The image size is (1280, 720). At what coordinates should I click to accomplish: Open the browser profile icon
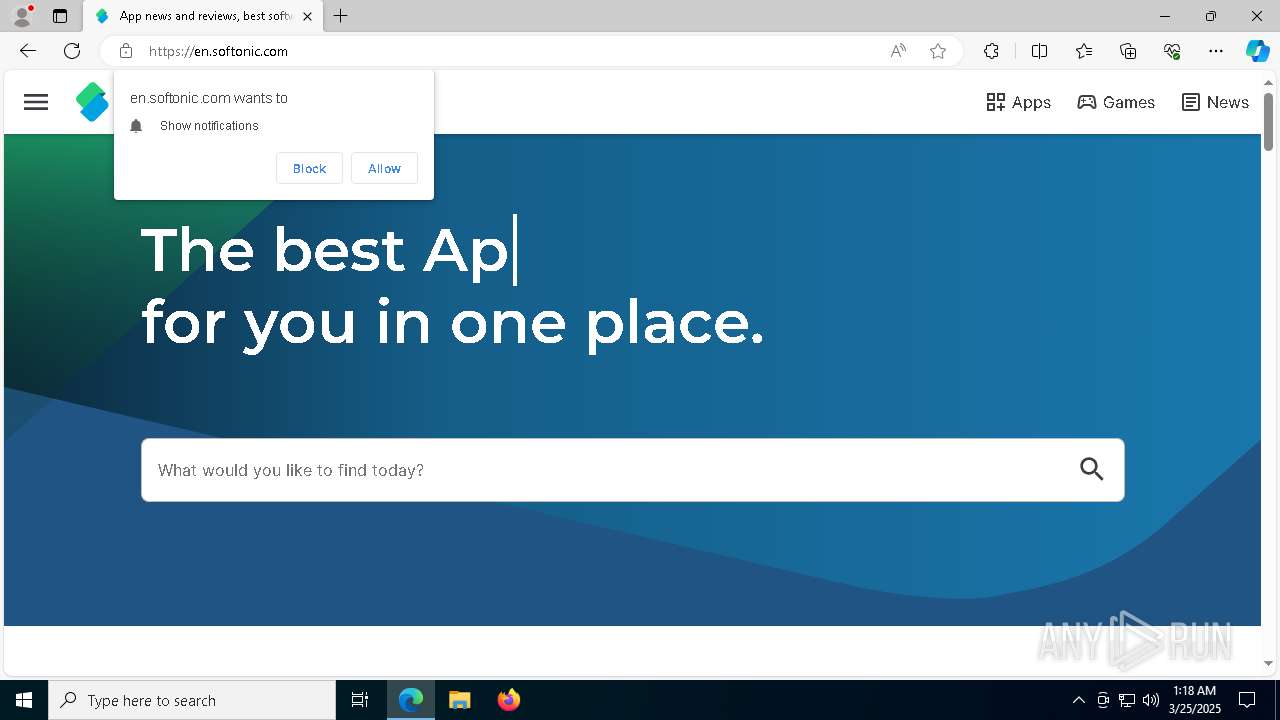(x=21, y=16)
